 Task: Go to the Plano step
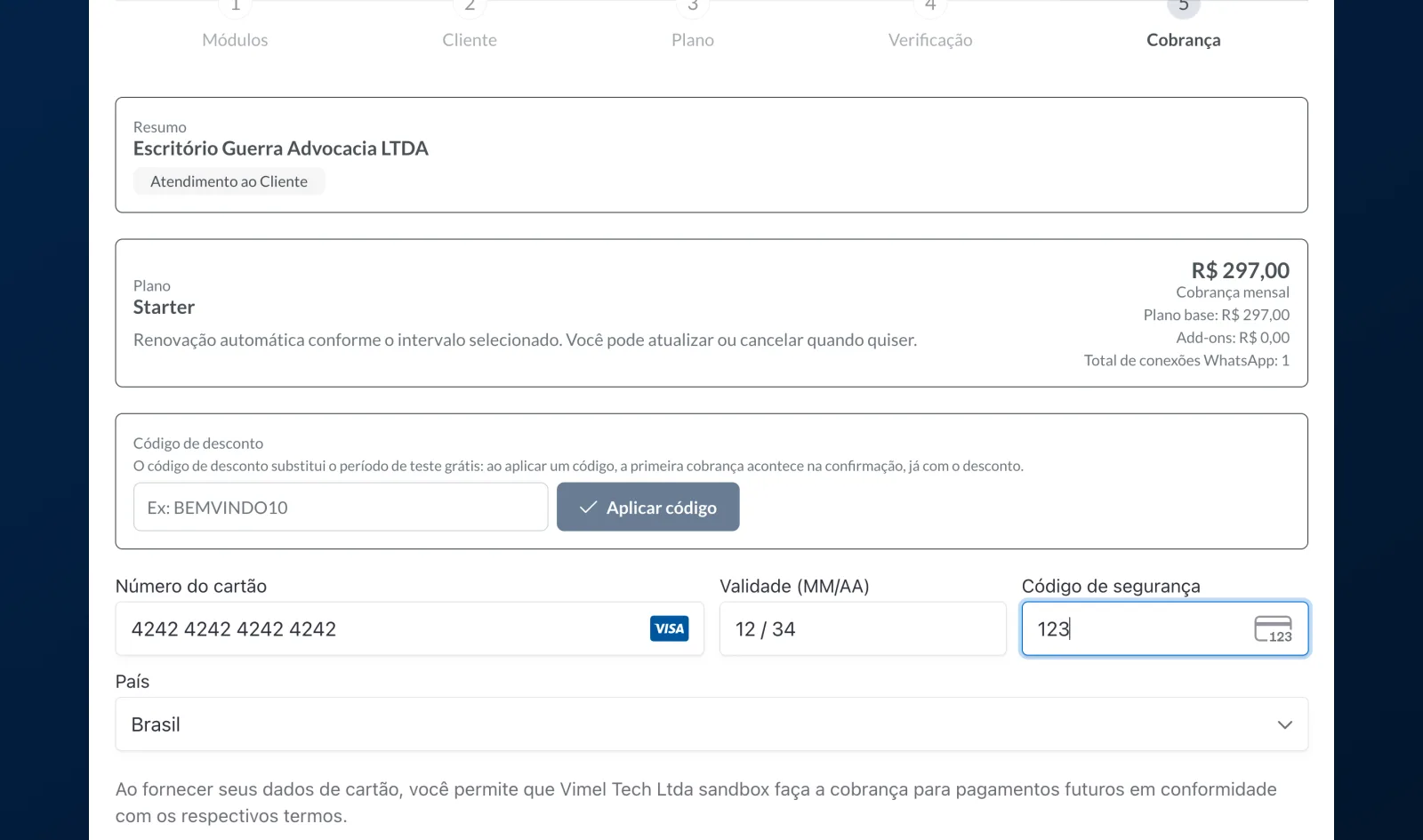coord(693,40)
